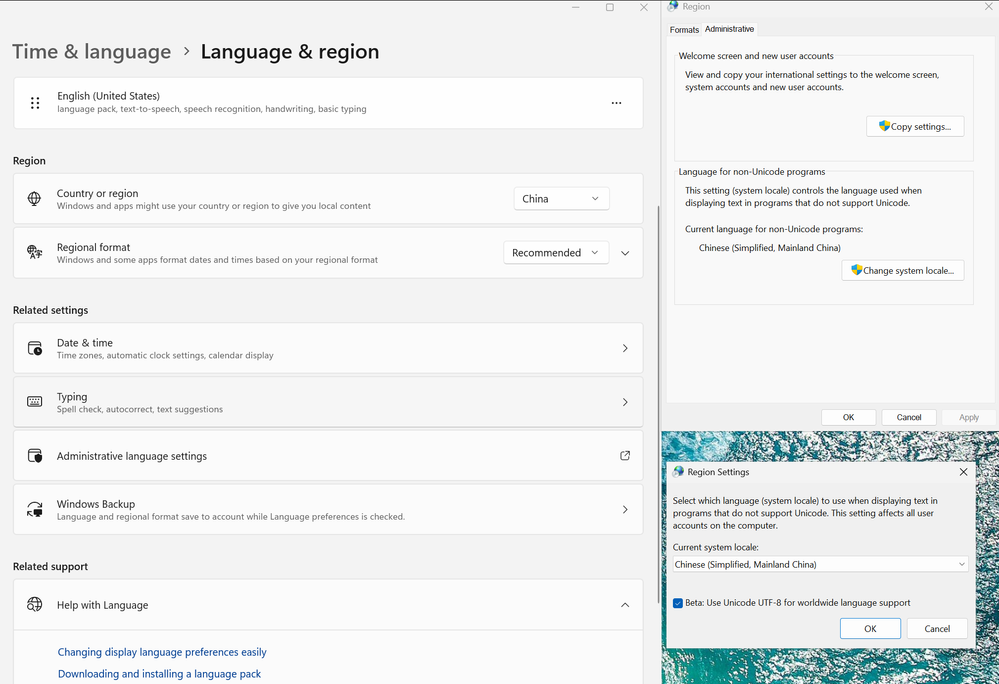Open the three-dot menu for English language
Screen dimensions: 999x684
coord(616,103)
